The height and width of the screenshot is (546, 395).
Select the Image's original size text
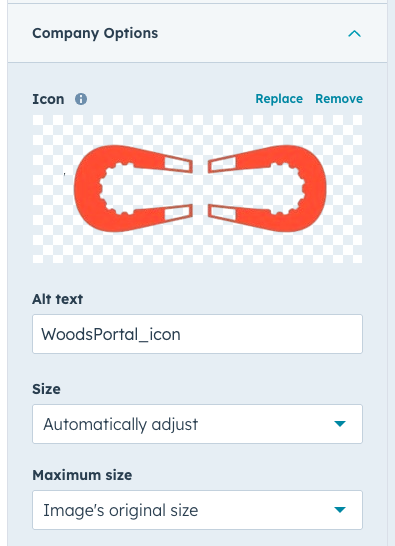(x=121, y=510)
